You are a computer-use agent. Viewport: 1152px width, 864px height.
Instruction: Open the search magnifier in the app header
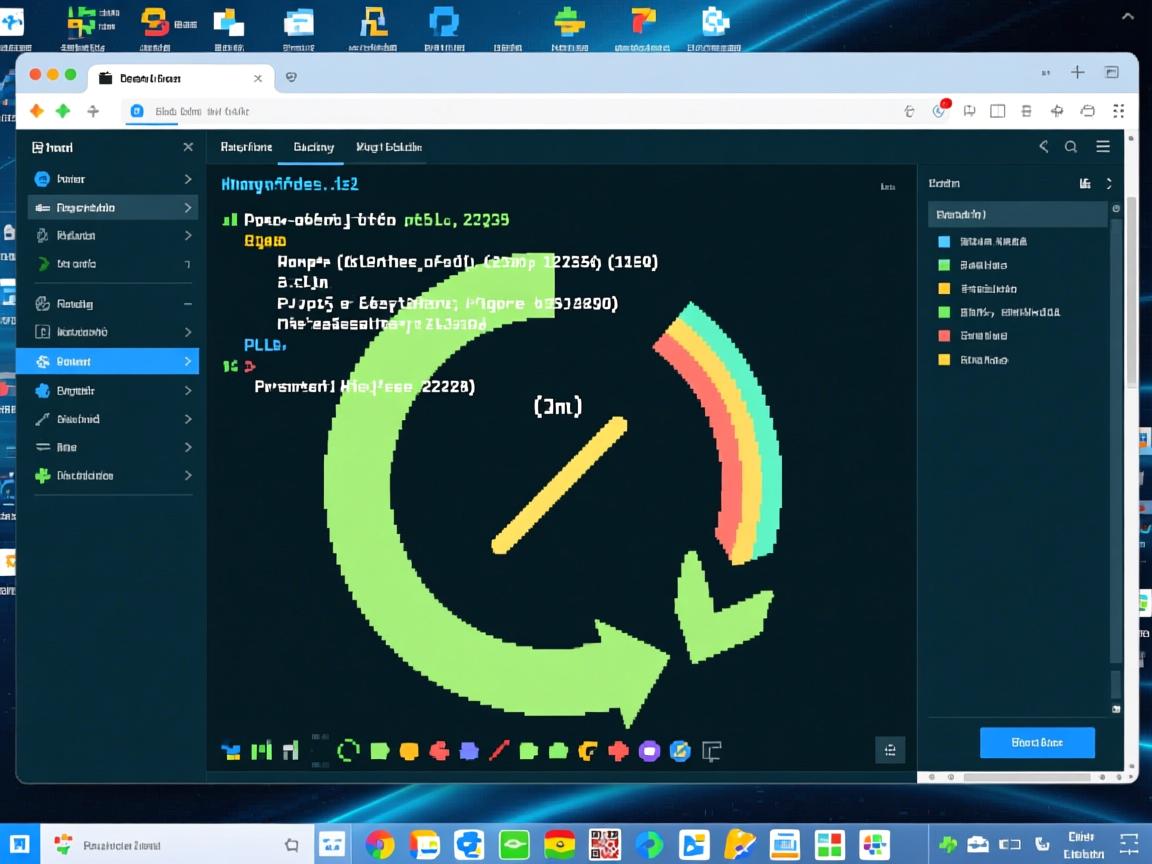coord(1071,147)
